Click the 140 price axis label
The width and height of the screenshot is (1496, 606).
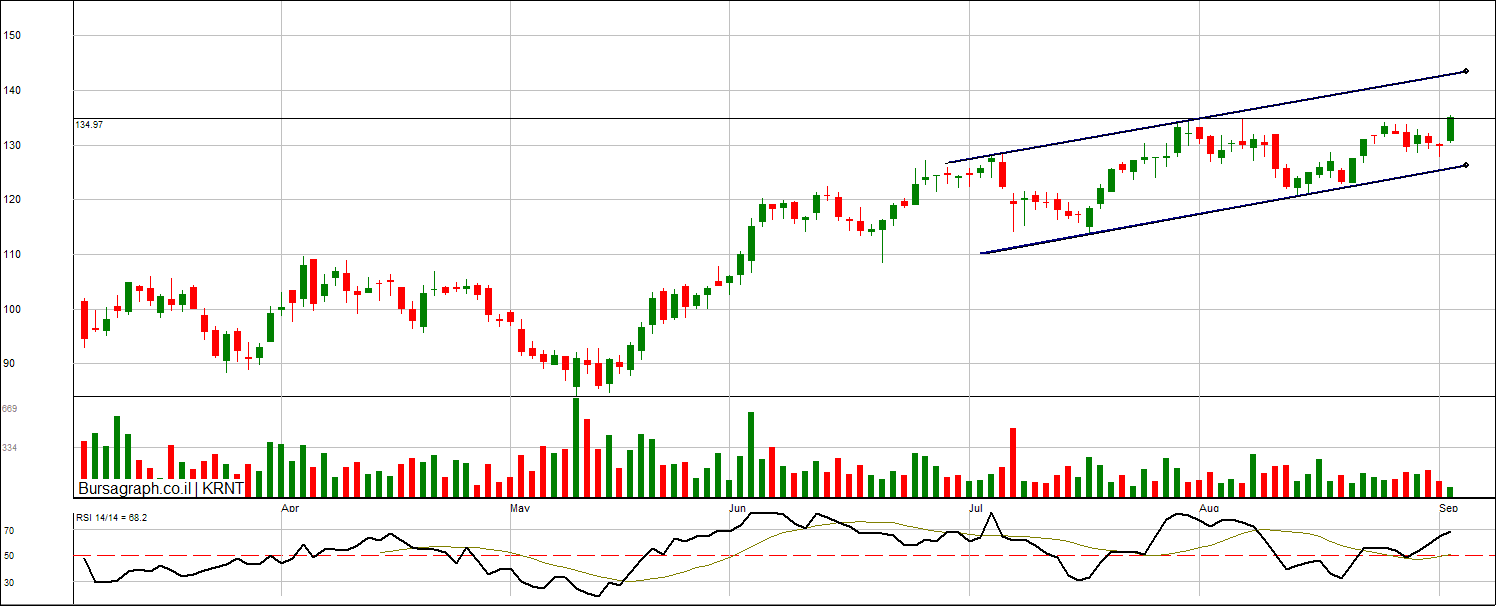point(12,91)
